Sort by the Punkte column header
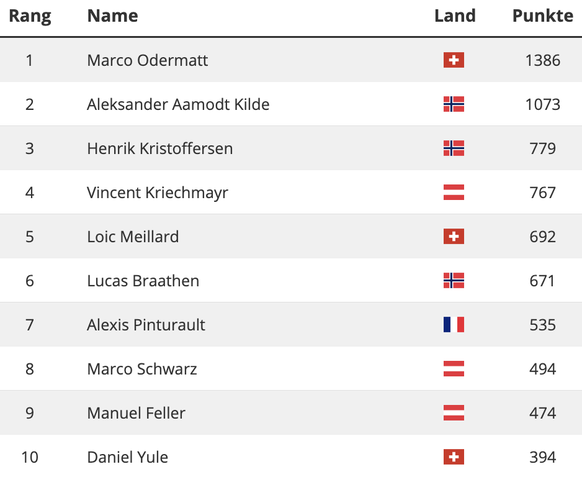This screenshot has height=477, width=582. (x=543, y=16)
